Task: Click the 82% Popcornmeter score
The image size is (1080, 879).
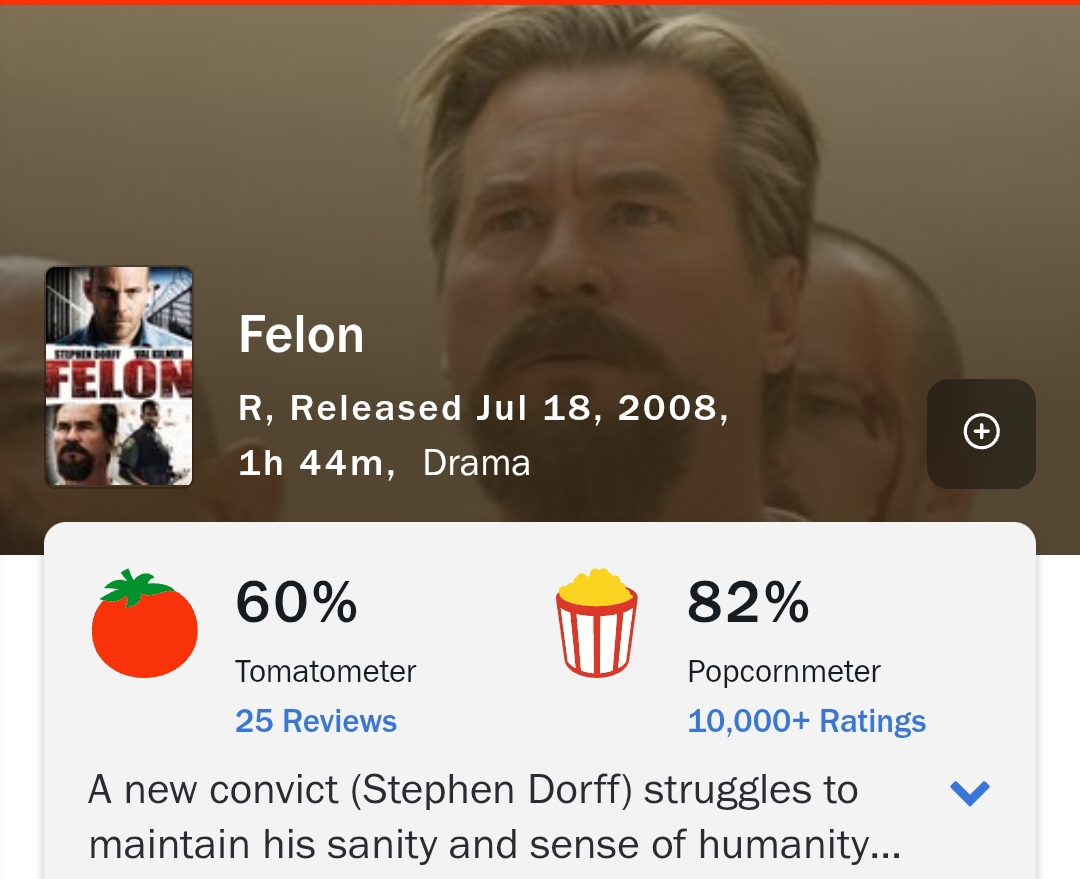Action: point(748,603)
